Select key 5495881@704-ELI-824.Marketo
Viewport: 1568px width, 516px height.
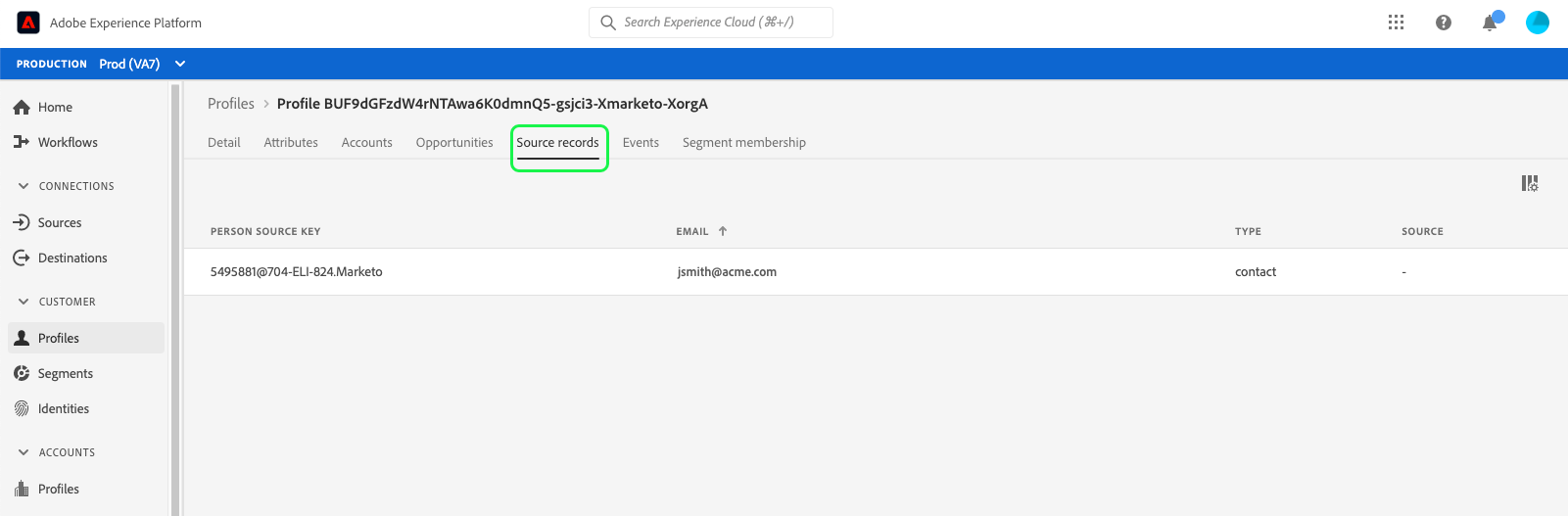click(297, 272)
